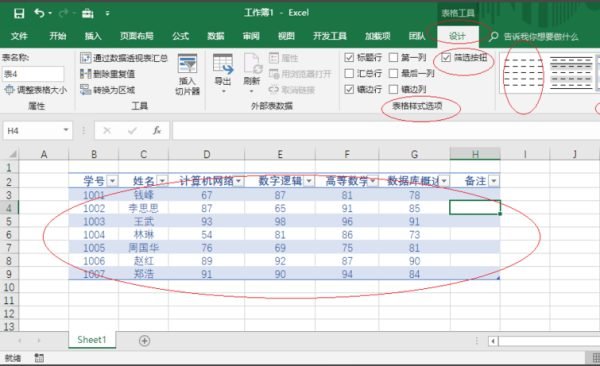
Task: Switch to the 团队 ribbon tab
Action: [x=417, y=36]
